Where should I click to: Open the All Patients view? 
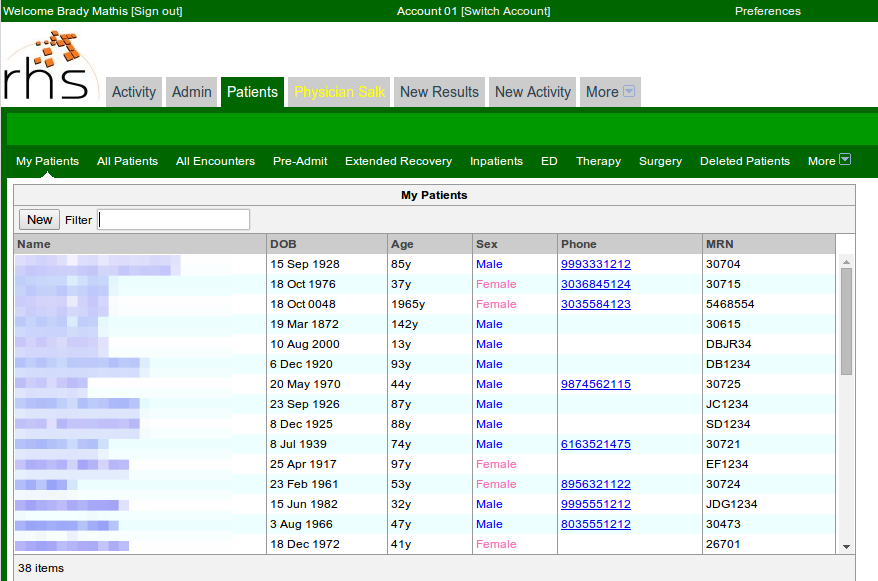[127, 161]
